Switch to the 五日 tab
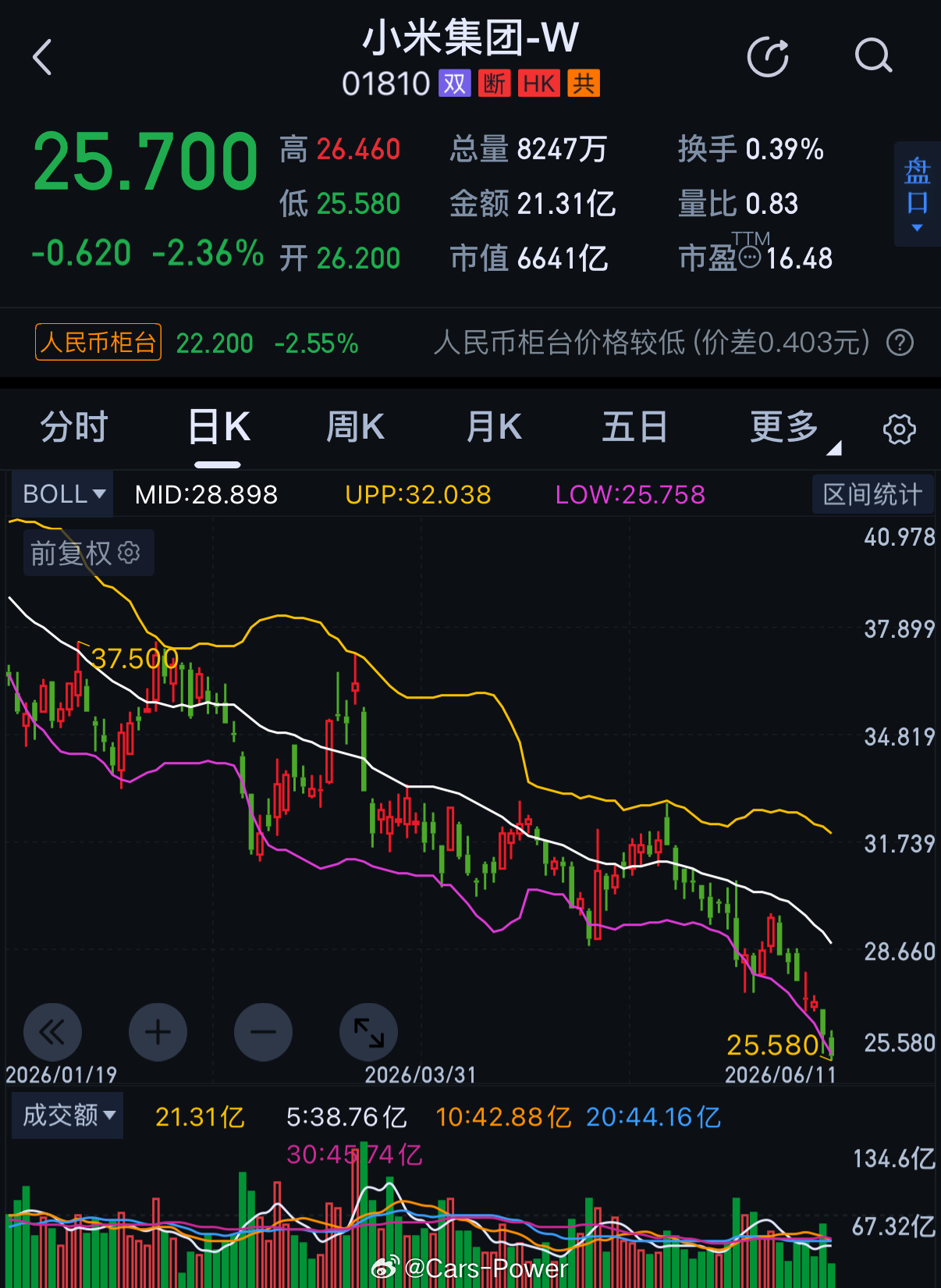This screenshot has height=1288, width=941. click(x=634, y=427)
